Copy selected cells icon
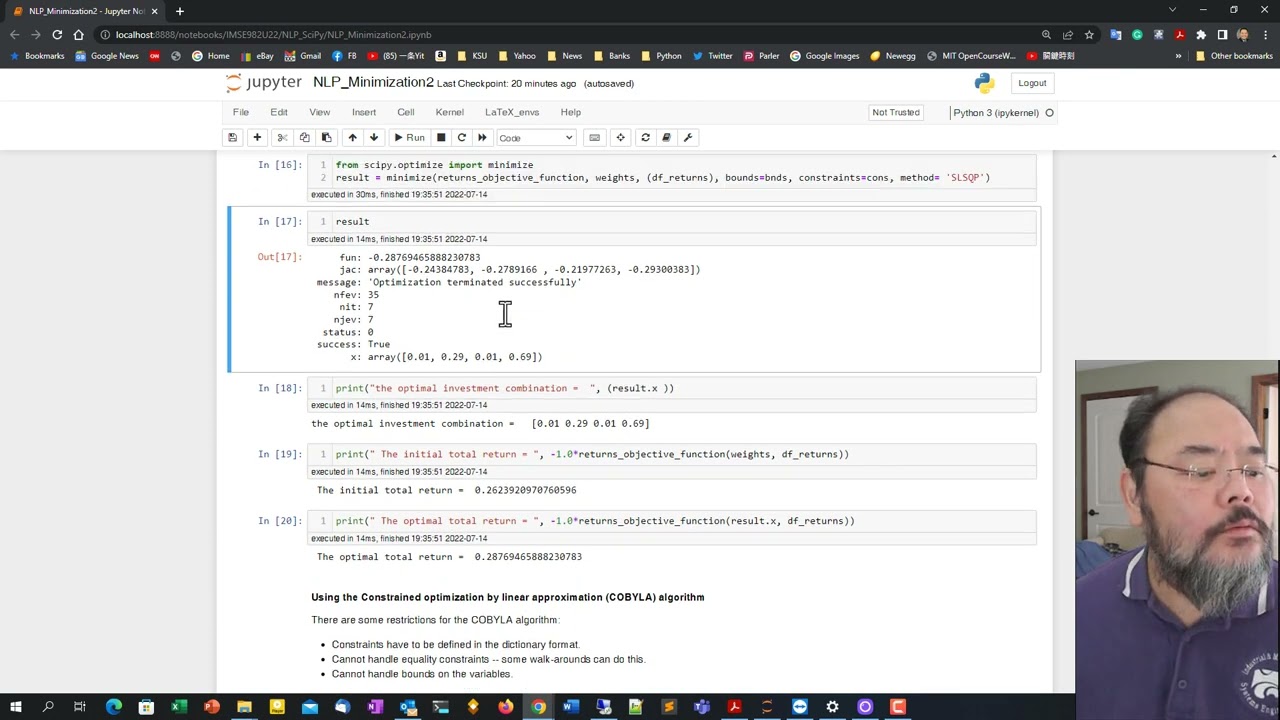Screen dimensions: 1280x720 coord(304,138)
